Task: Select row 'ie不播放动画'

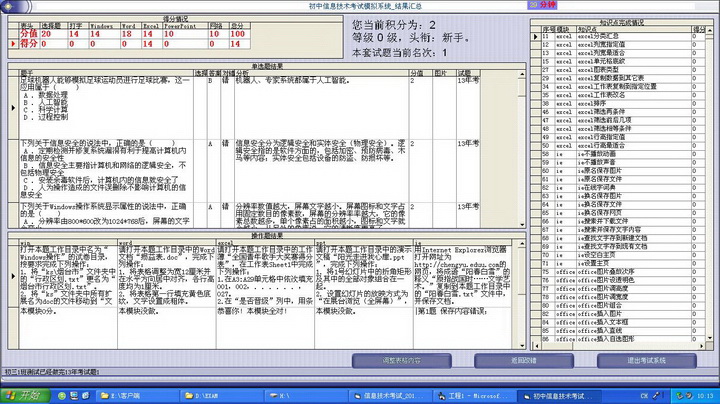Action: tap(618, 154)
